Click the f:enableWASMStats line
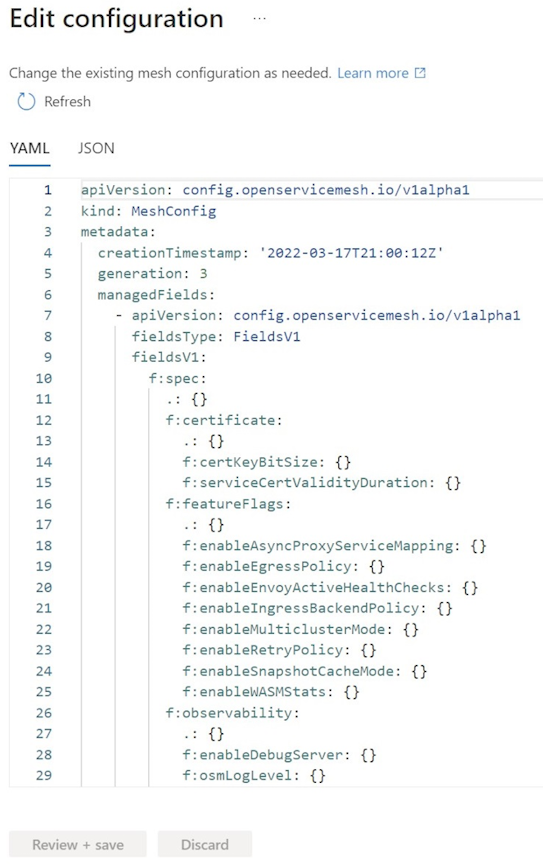The width and height of the screenshot is (543, 865). click(x=270, y=692)
